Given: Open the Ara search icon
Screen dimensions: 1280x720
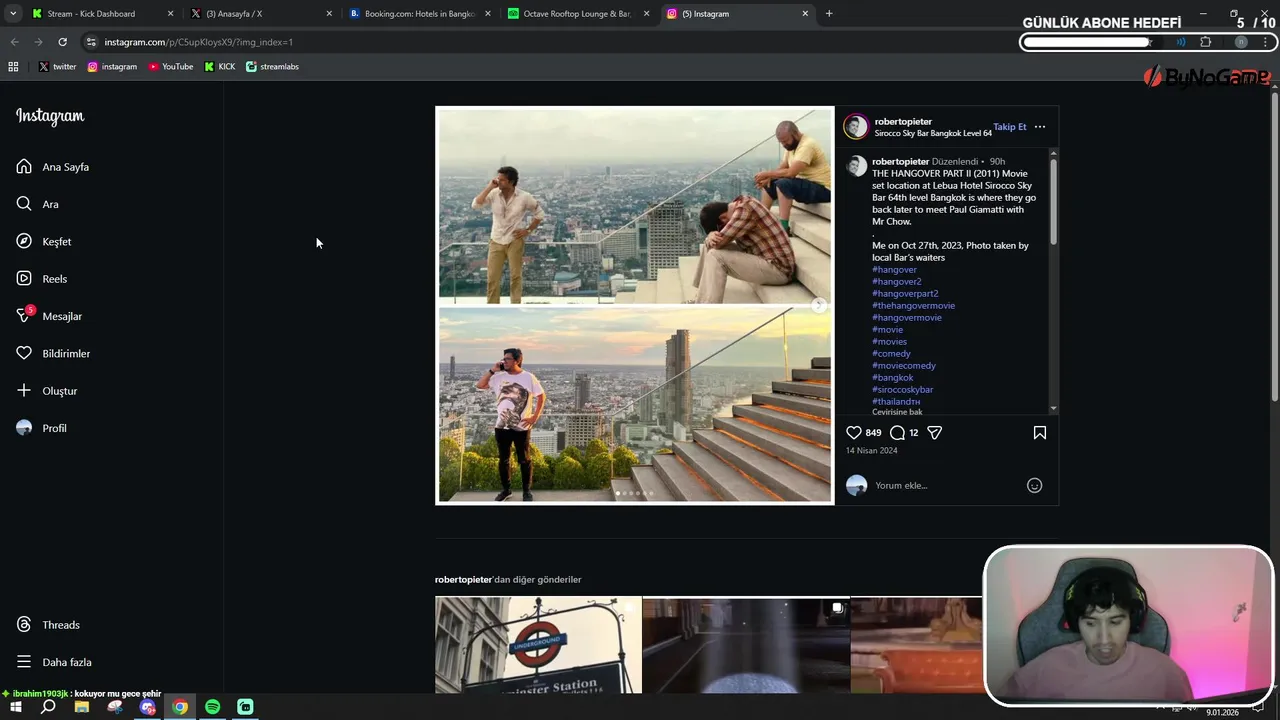Looking at the screenshot, I should (24, 204).
